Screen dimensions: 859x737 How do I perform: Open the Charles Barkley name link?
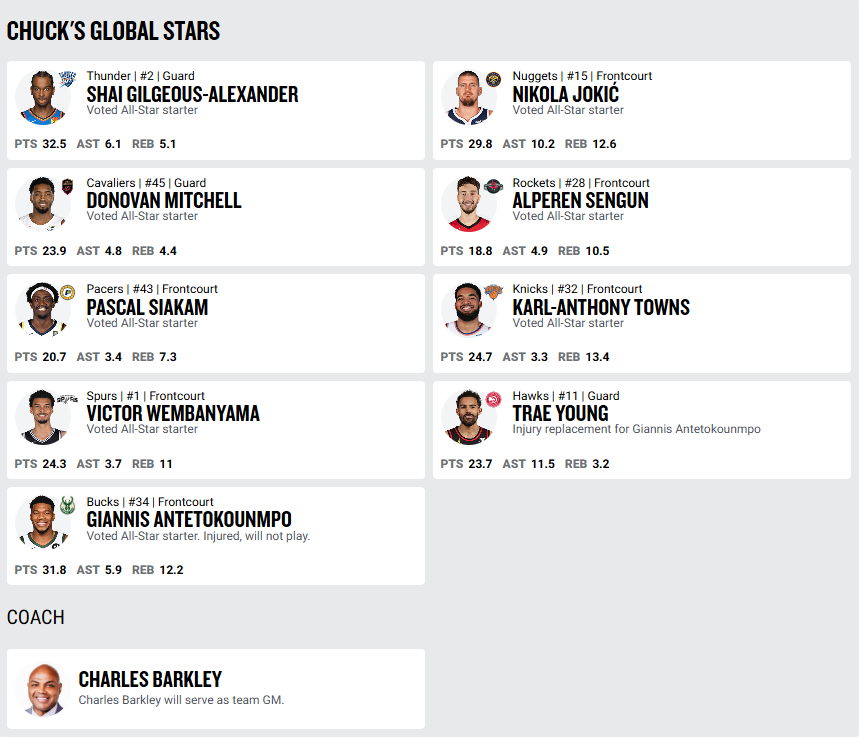[x=150, y=680]
